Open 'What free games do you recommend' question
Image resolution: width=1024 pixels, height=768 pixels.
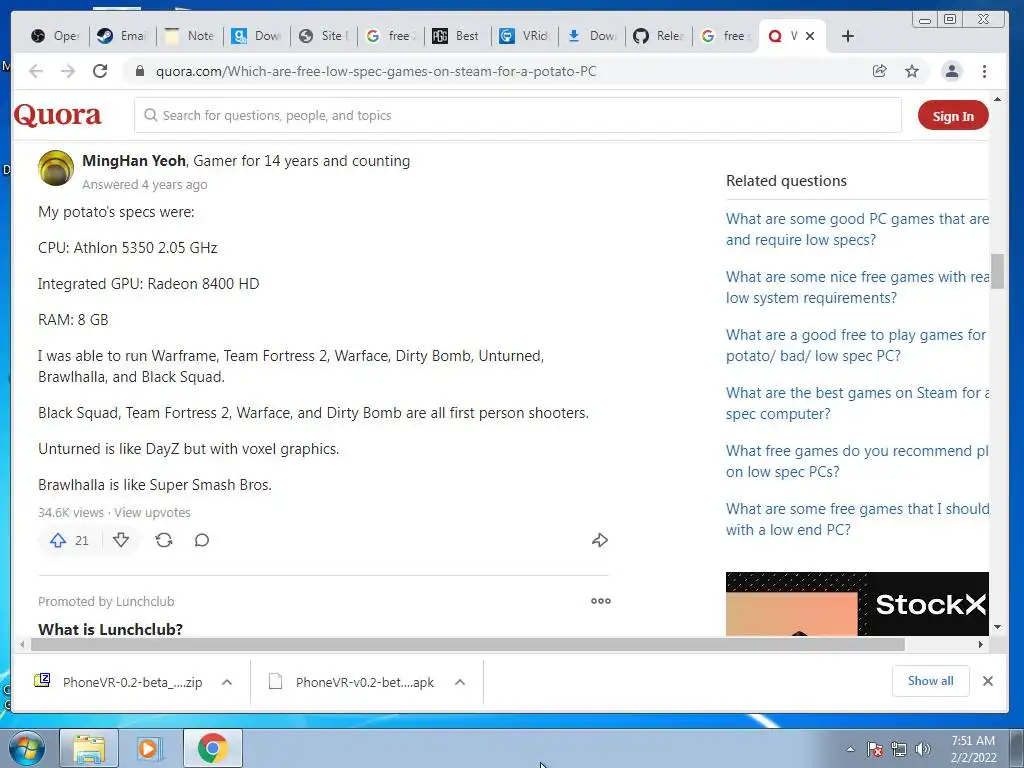point(857,461)
